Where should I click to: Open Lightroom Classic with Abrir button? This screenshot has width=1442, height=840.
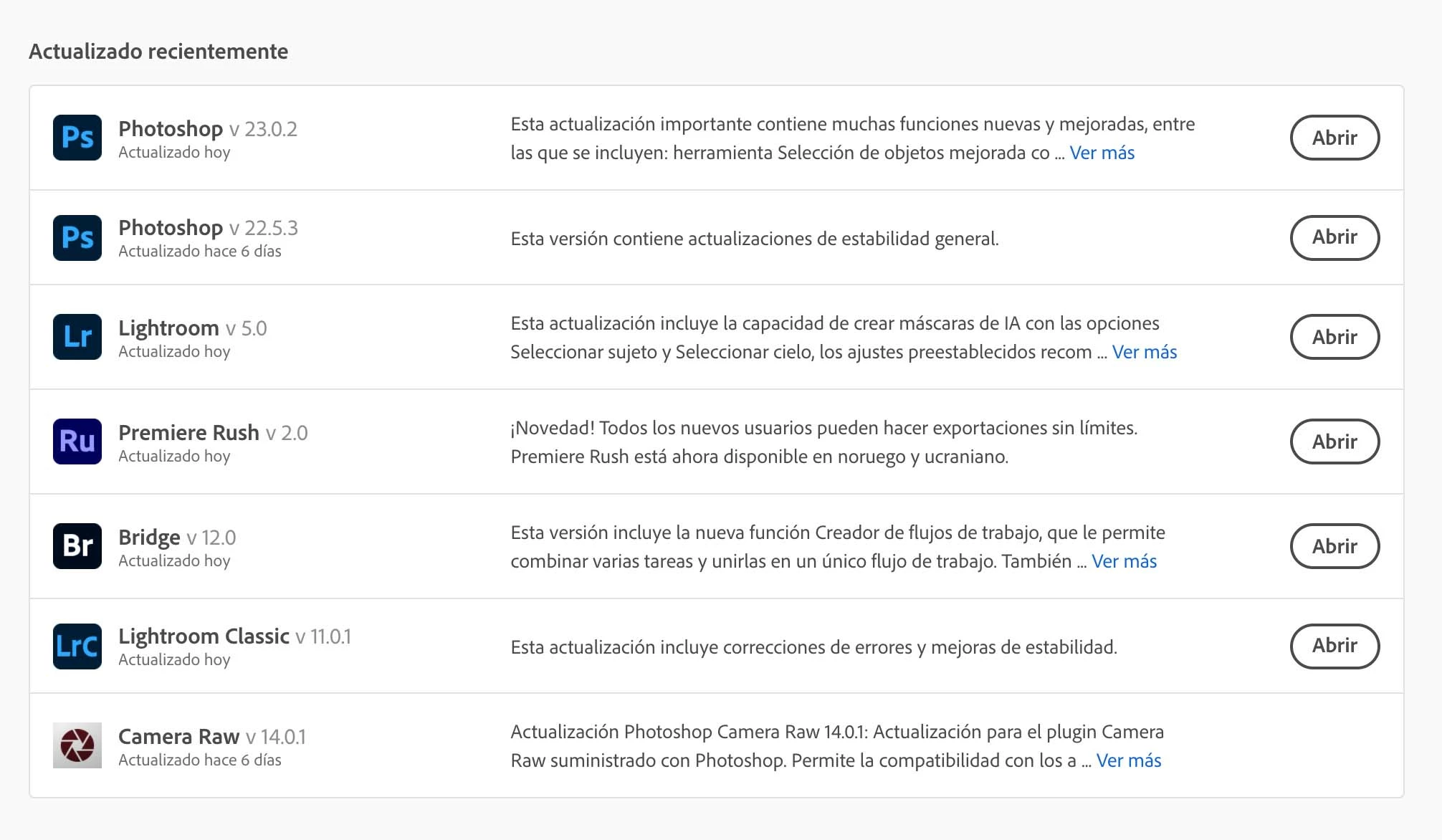[1334, 646]
